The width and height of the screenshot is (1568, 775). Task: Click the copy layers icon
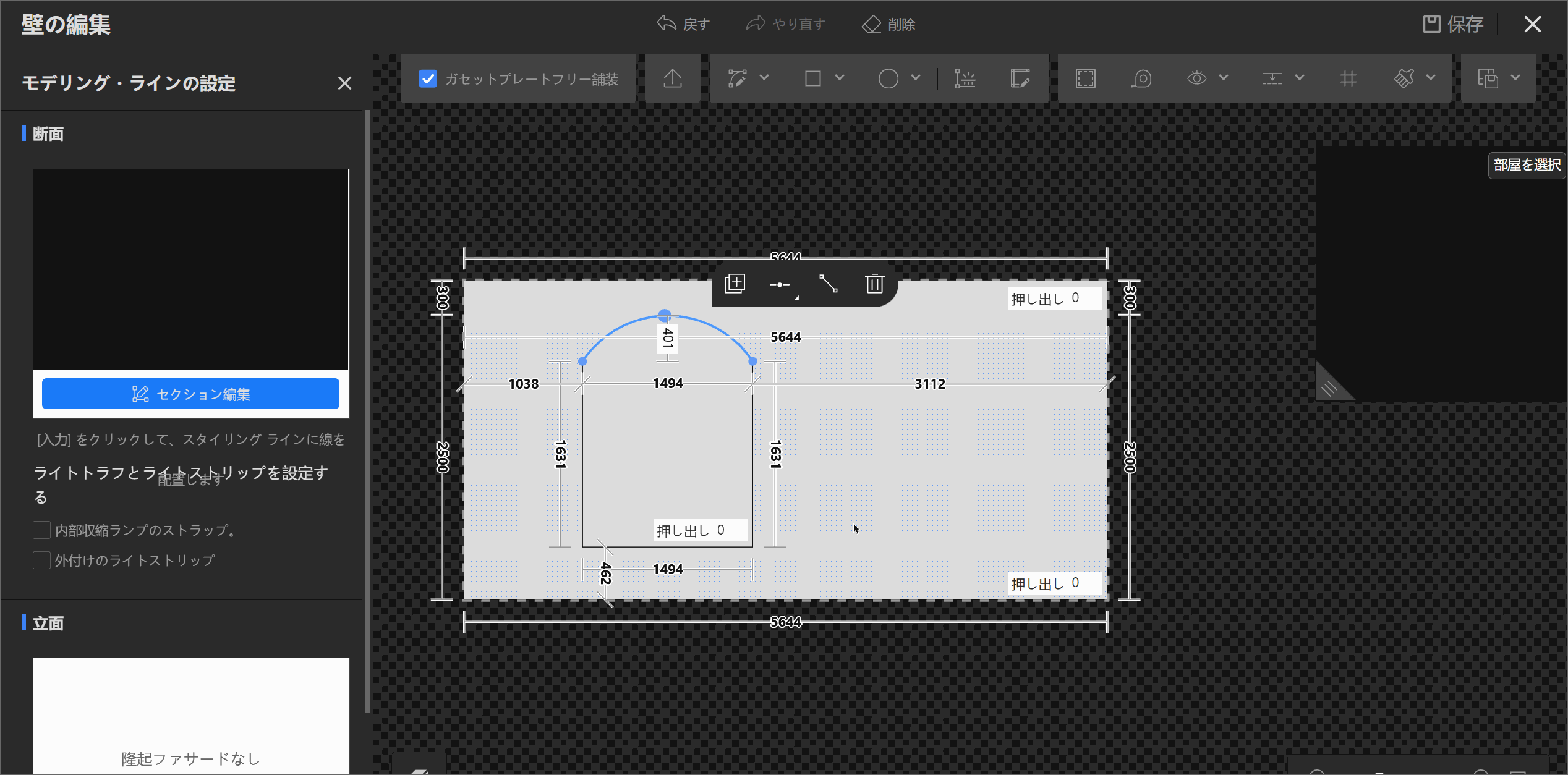click(1488, 78)
